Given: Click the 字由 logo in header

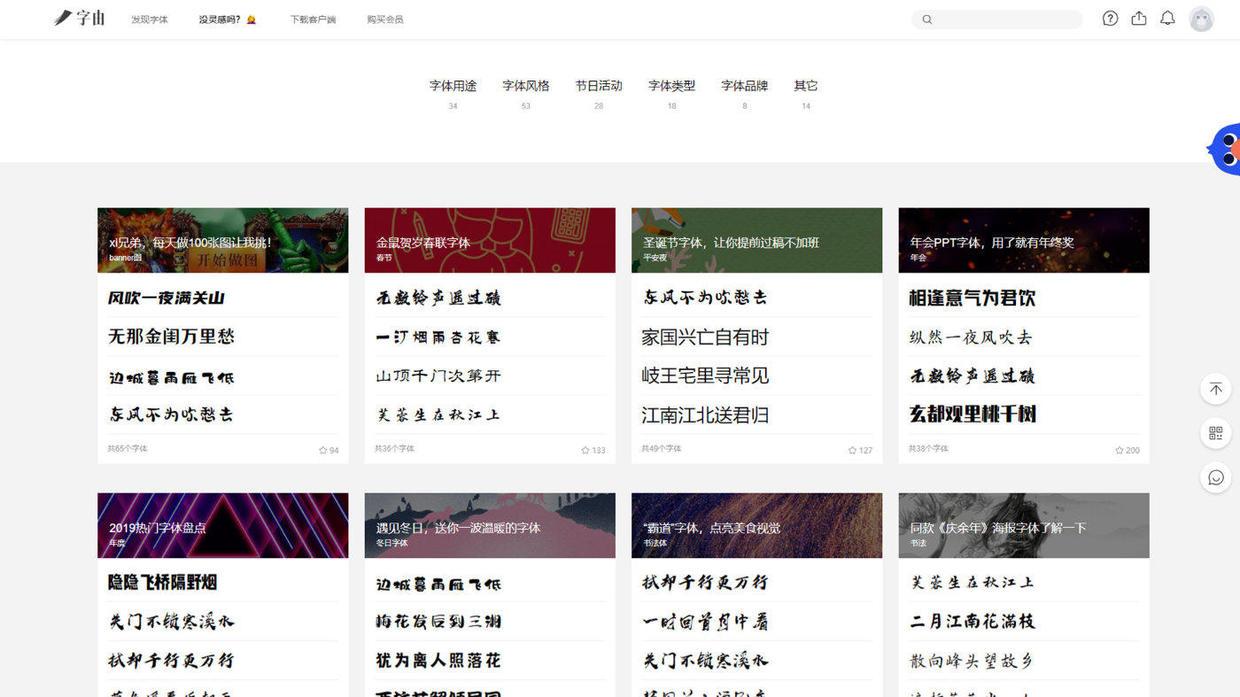Looking at the screenshot, I should (79, 18).
